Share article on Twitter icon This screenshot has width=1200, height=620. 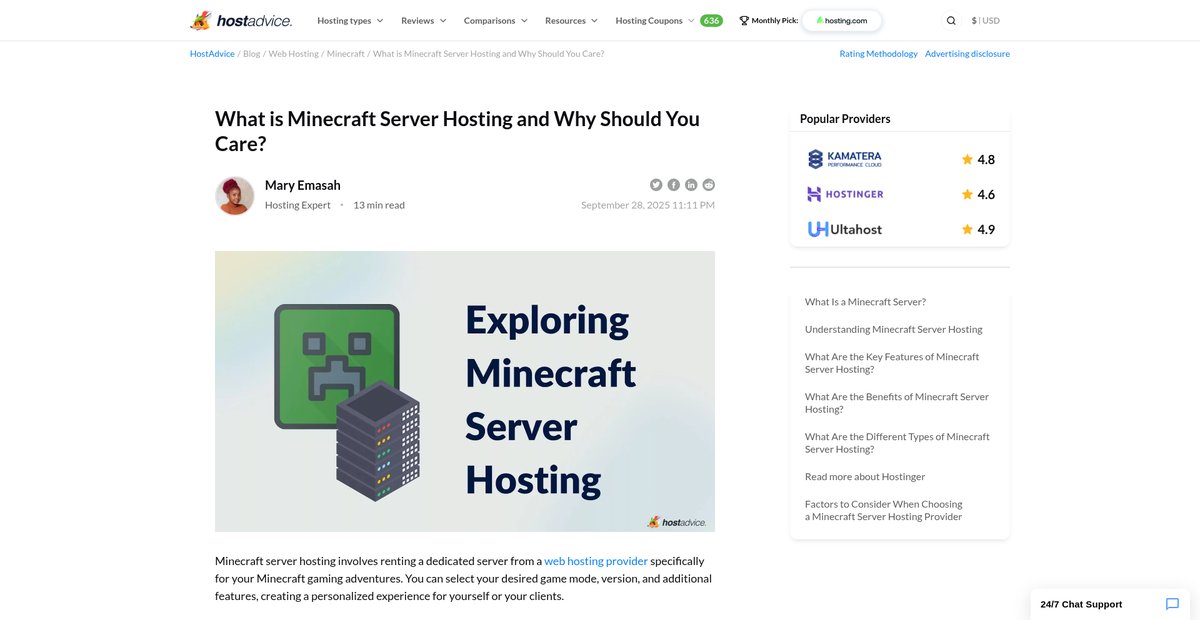(x=656, y=185)
